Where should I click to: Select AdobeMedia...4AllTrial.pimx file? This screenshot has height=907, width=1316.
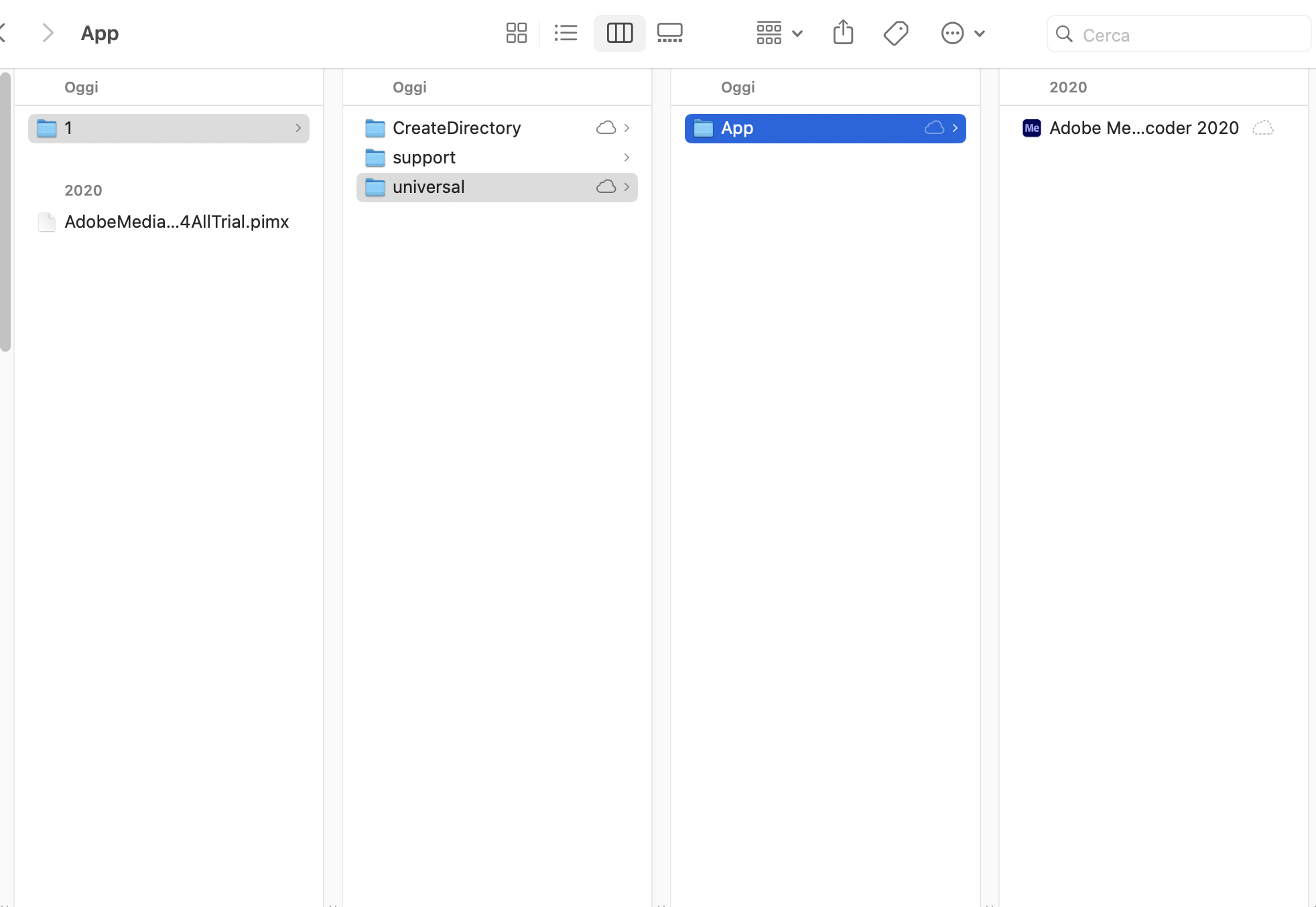pyautogui.click(x=169, y=222)
